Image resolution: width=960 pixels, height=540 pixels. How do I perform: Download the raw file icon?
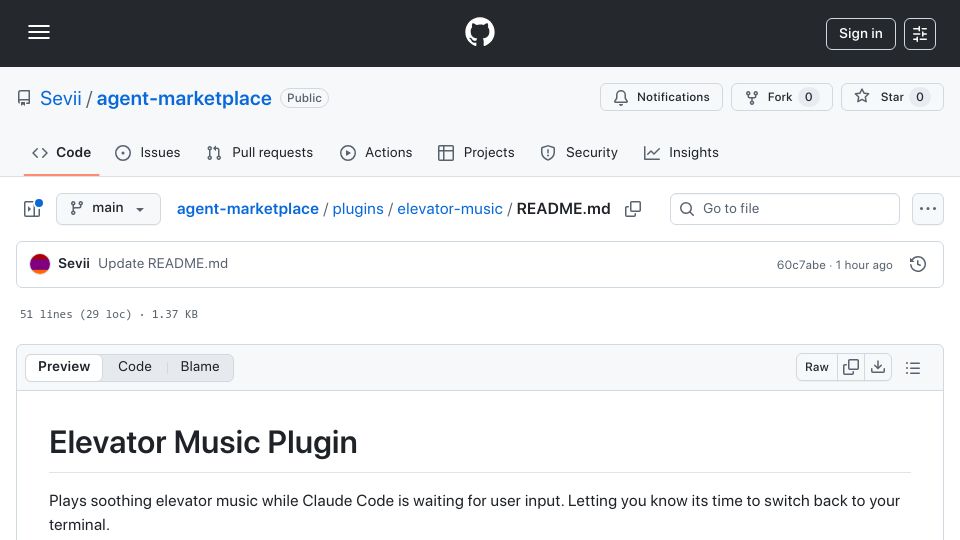pyautogui.click(x=878, y=367)
